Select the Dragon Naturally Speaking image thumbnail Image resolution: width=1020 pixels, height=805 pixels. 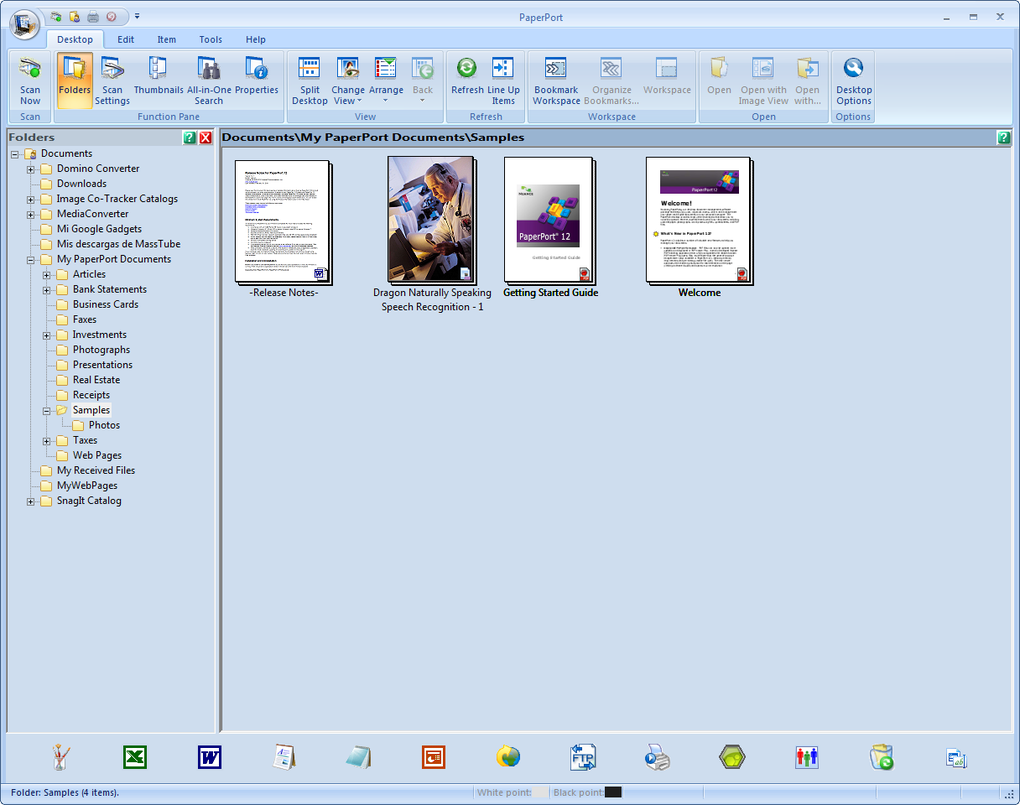pyautogui.click(x=431, y=219)
